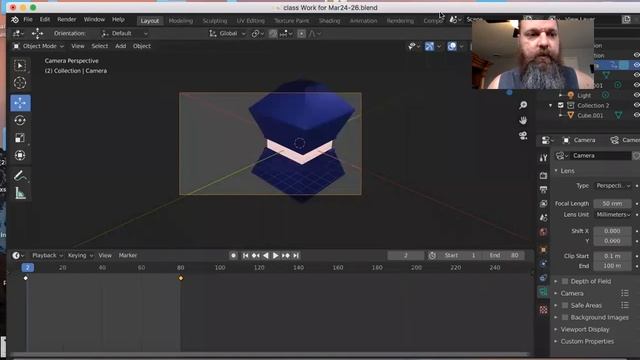Open the lens Type Perspective dropdown
The height and width of the screenshot is (360, 640).
coord(613,186)
